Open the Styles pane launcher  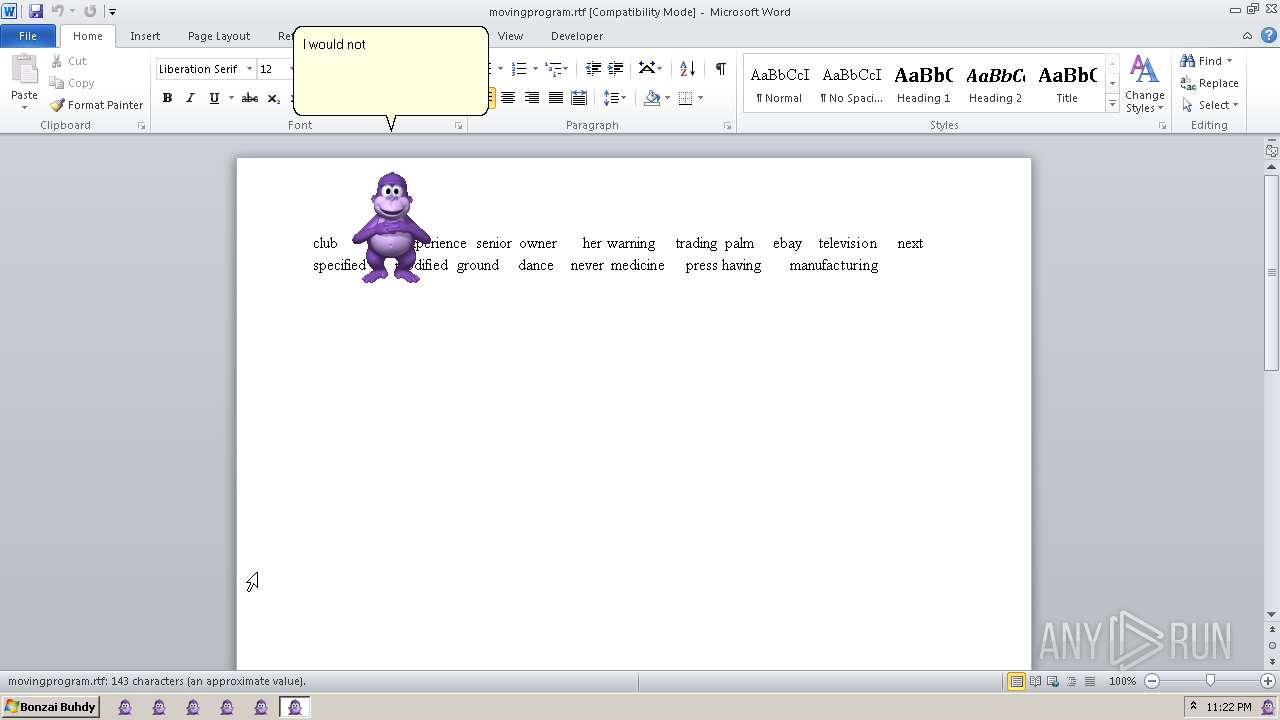pos(1163,126)
